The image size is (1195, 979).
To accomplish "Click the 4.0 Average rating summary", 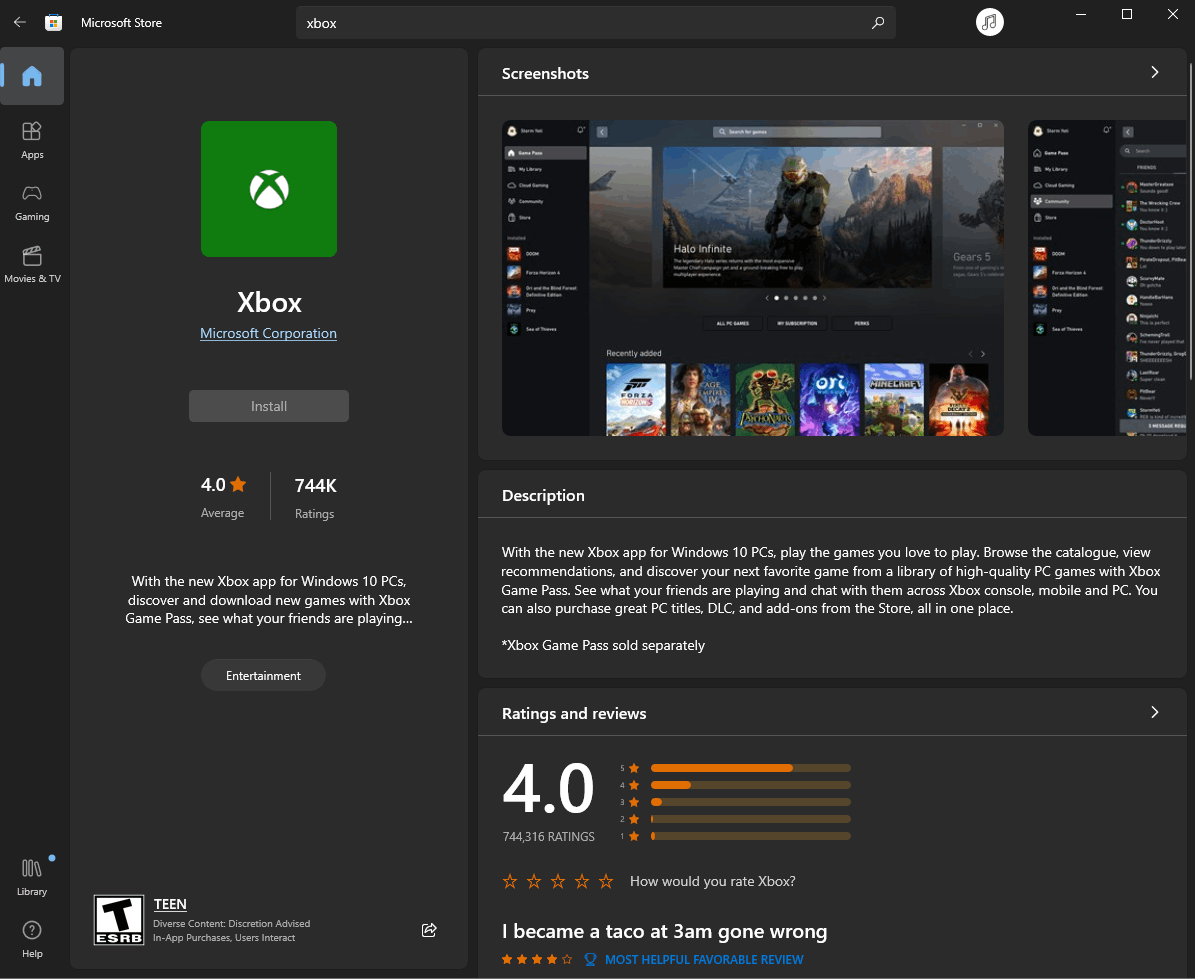I will (x=223, y=497).
